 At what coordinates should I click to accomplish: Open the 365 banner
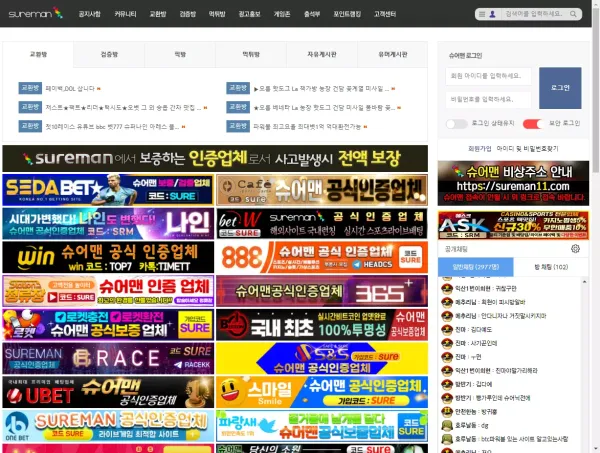point(322,291)
